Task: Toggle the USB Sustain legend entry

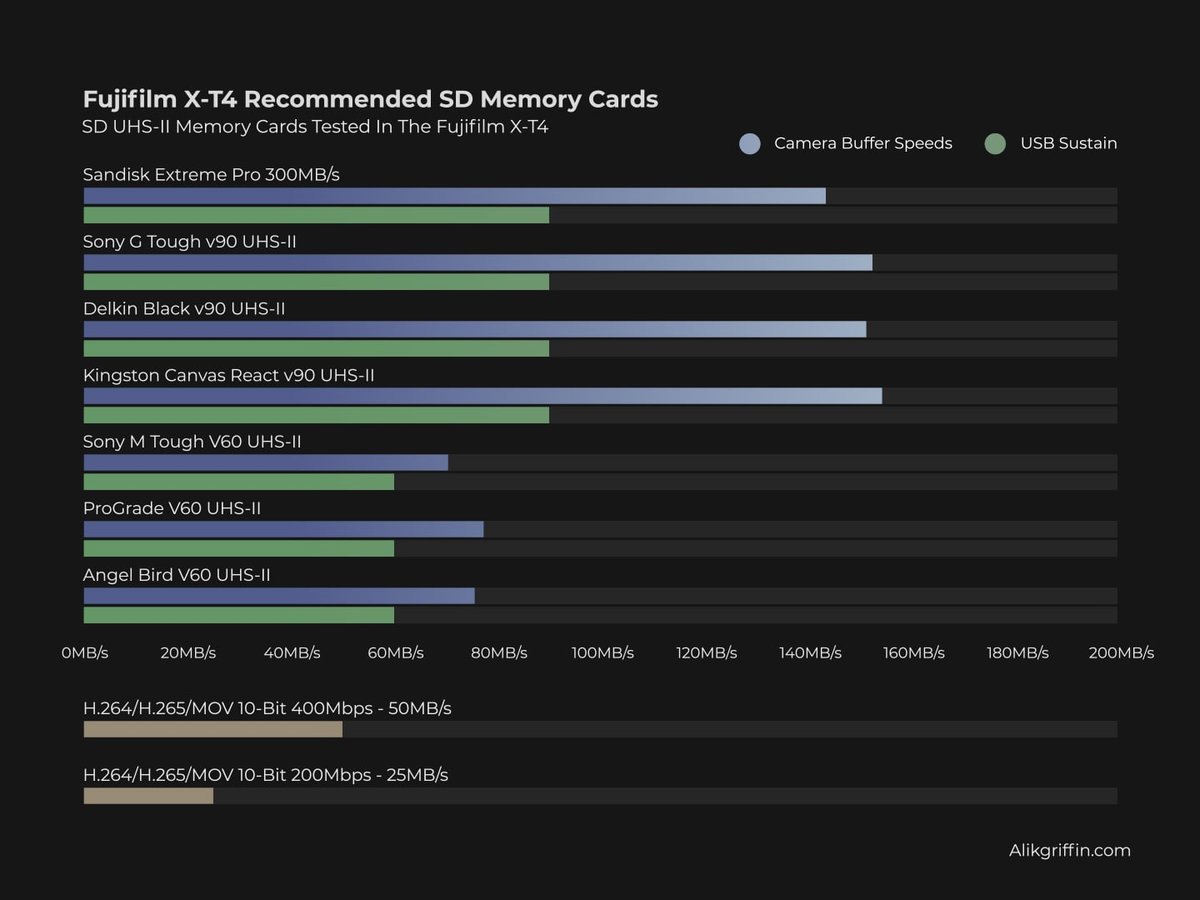Action: (1067, 143)
